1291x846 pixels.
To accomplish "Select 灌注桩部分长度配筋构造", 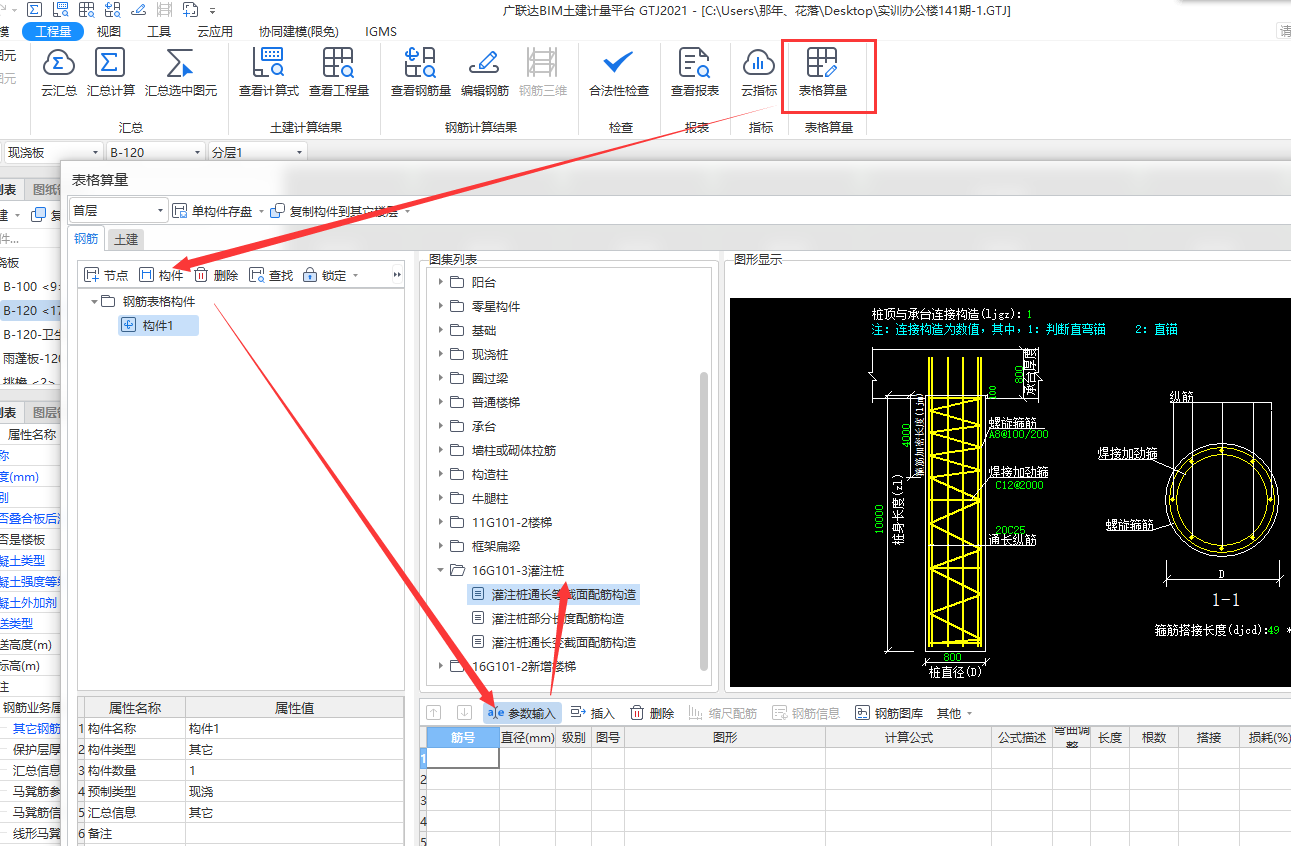I will pos(547,619).
